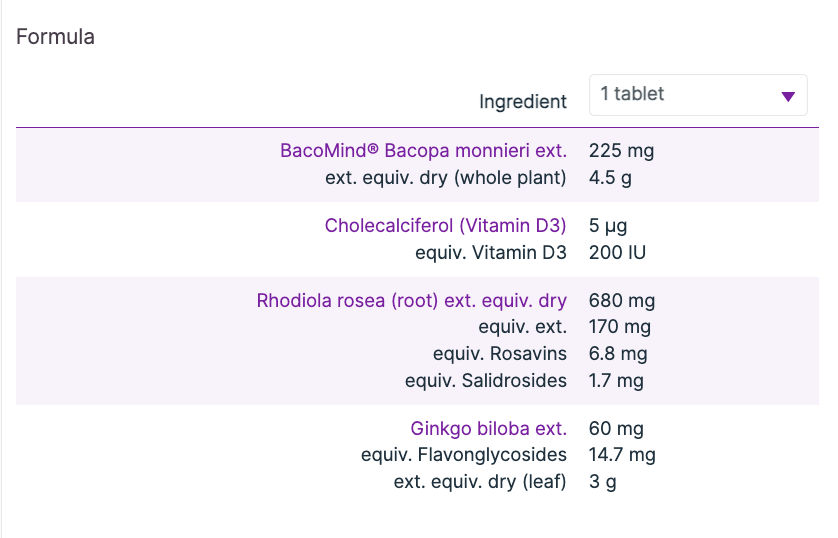Screen dimensions: 838x538
Task: Click the 225 mg Bacopa amount
Action: pyautogui.click(x=621, y=151)
